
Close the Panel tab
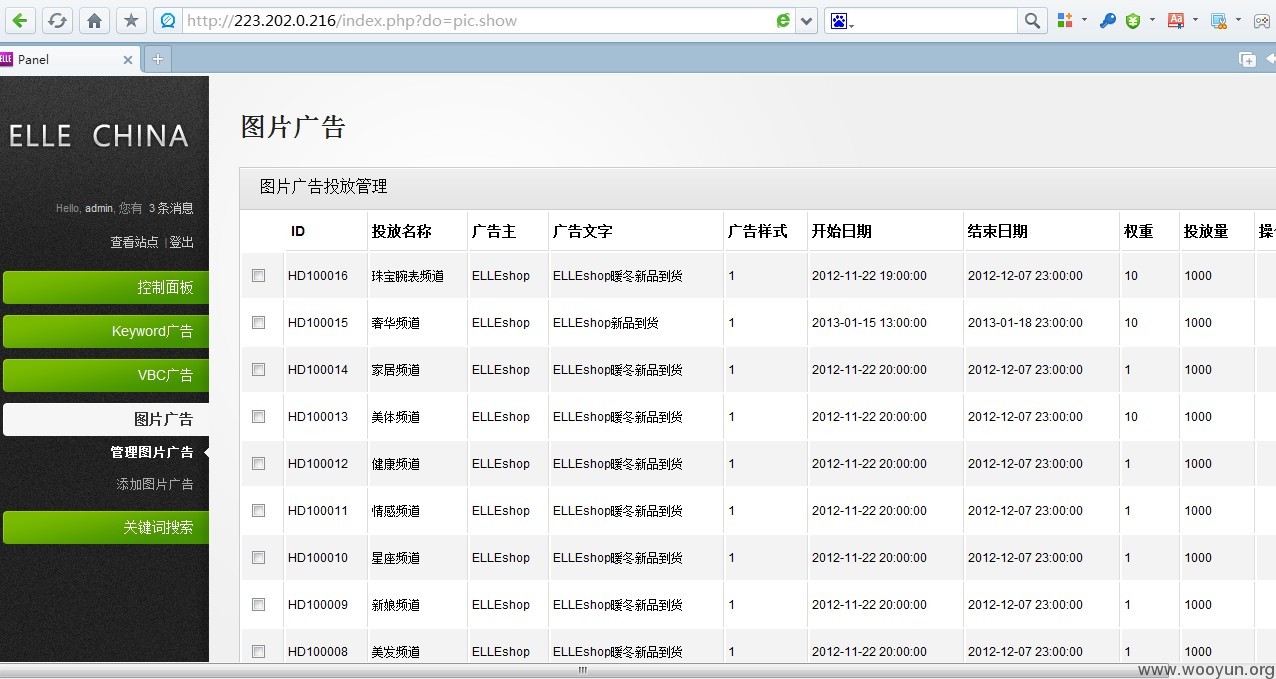[x=128, y=60]
